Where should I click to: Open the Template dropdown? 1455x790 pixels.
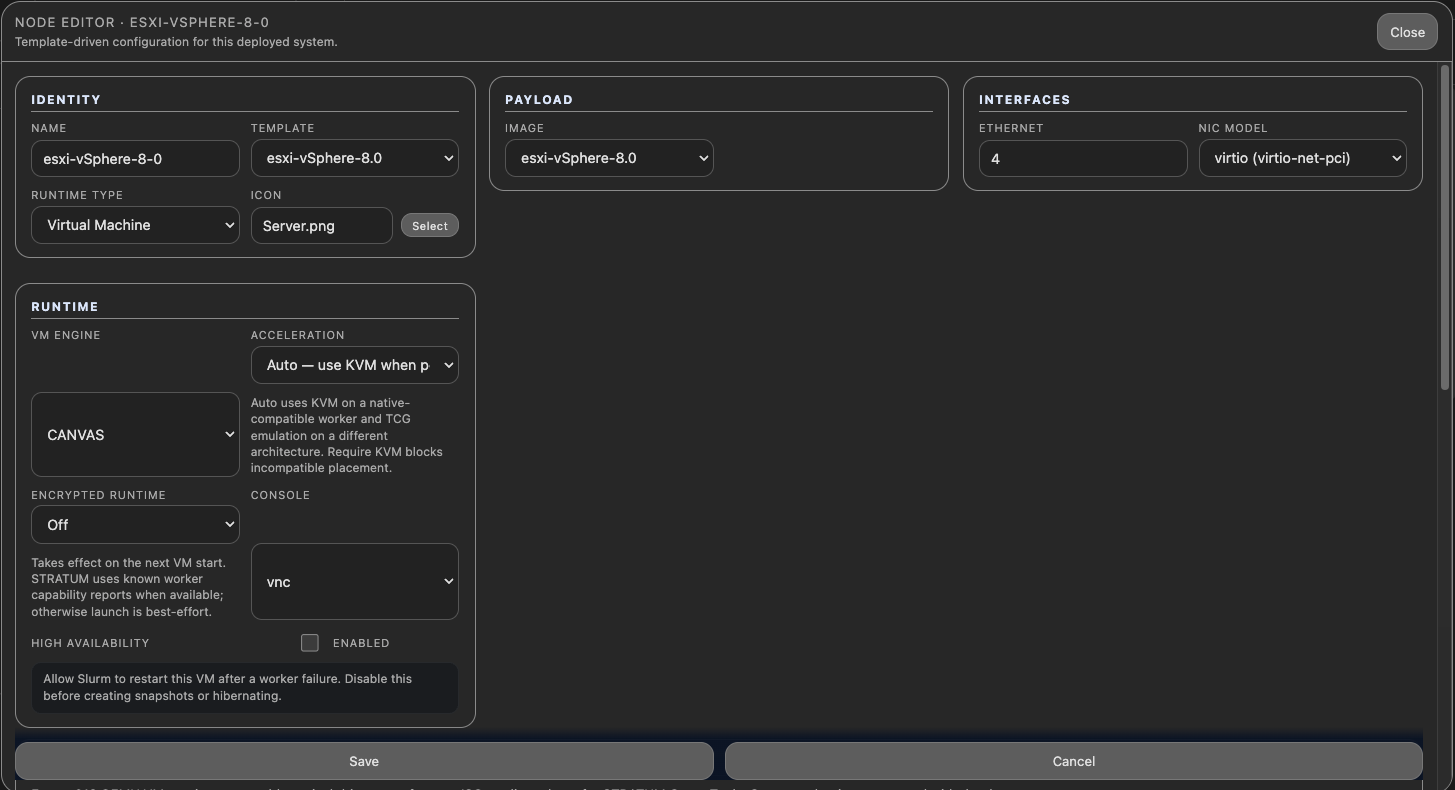355,158
